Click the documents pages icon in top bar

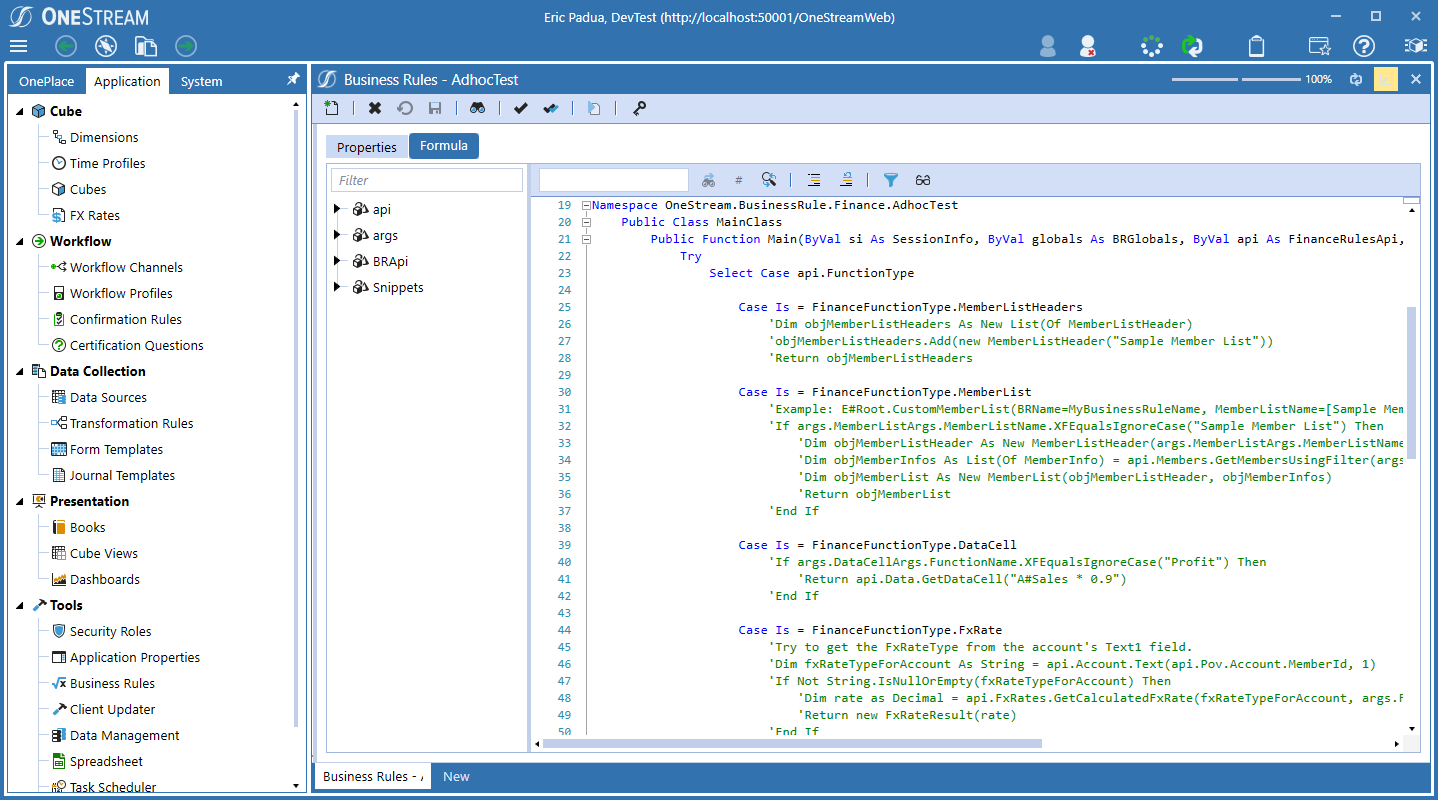click(x=146, y=46)
